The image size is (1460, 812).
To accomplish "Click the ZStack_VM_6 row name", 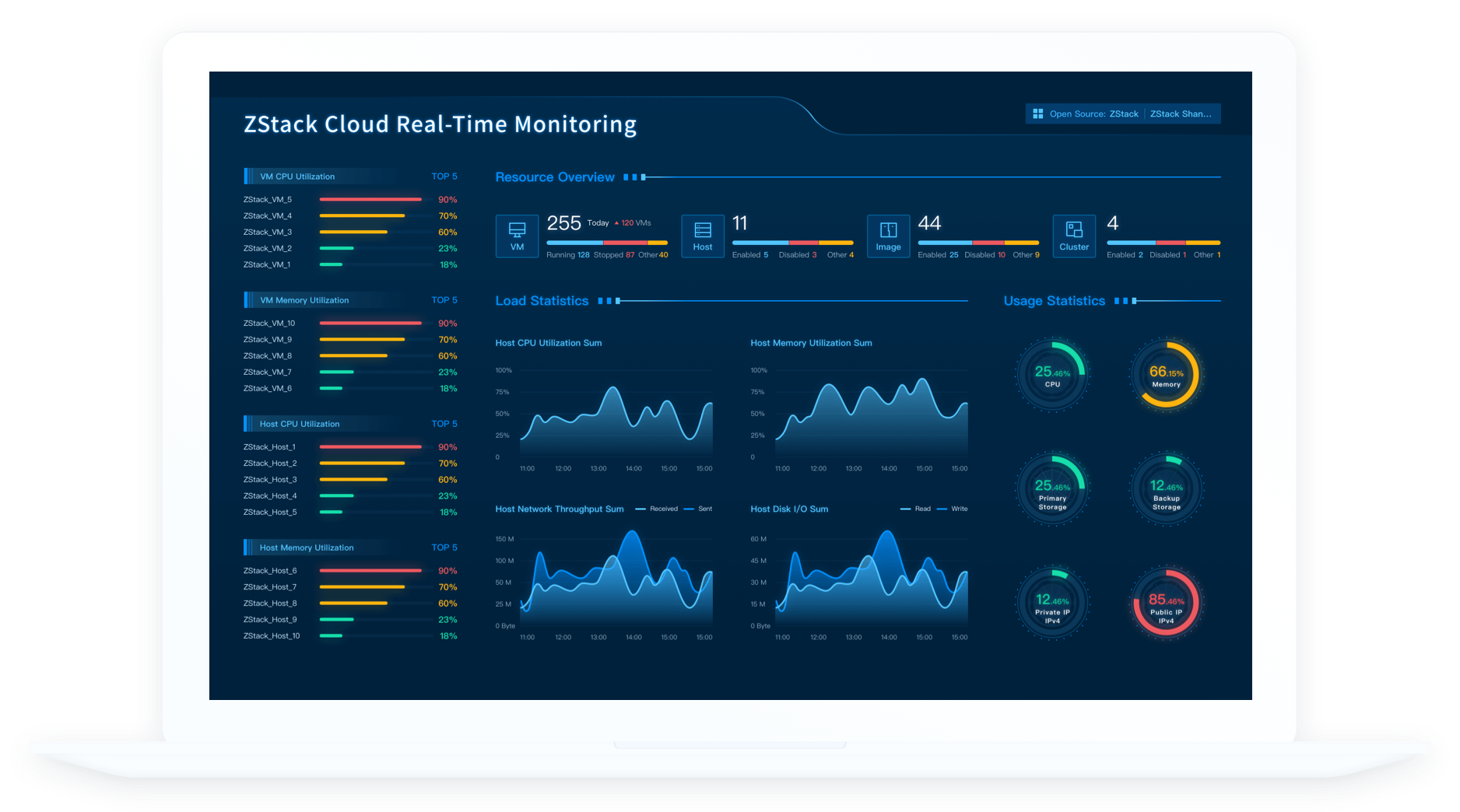I will tap(267, 389).
